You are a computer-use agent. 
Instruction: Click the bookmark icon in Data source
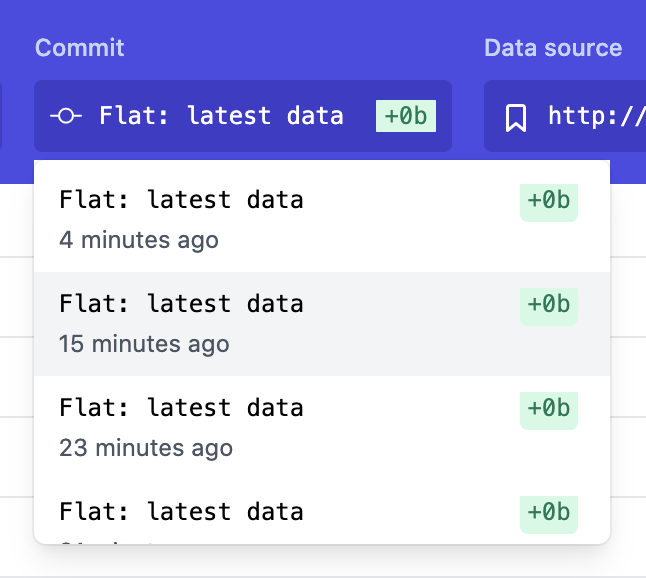(x=515, y=118)
